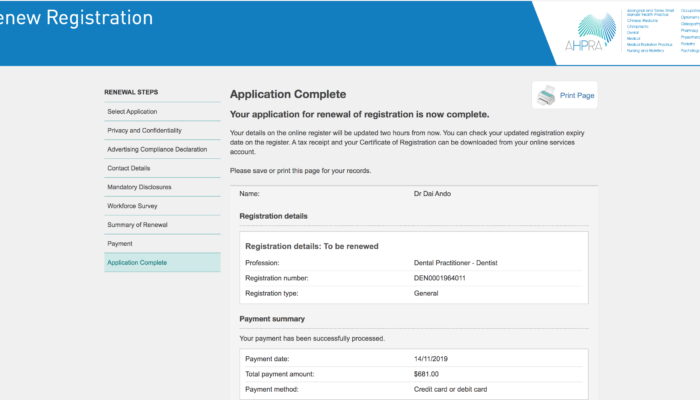The image size is (700, 400).
Task: Go to Select Application step
Action: click(132, 111)
